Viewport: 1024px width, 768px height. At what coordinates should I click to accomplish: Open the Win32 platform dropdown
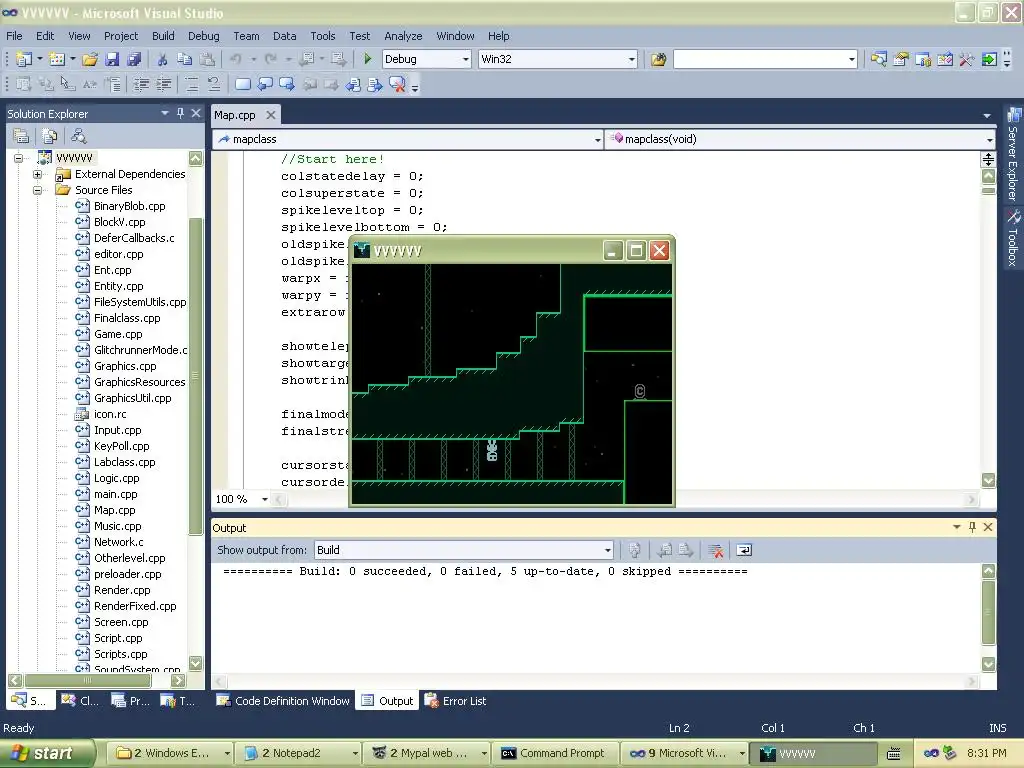(x=632, y=59)
